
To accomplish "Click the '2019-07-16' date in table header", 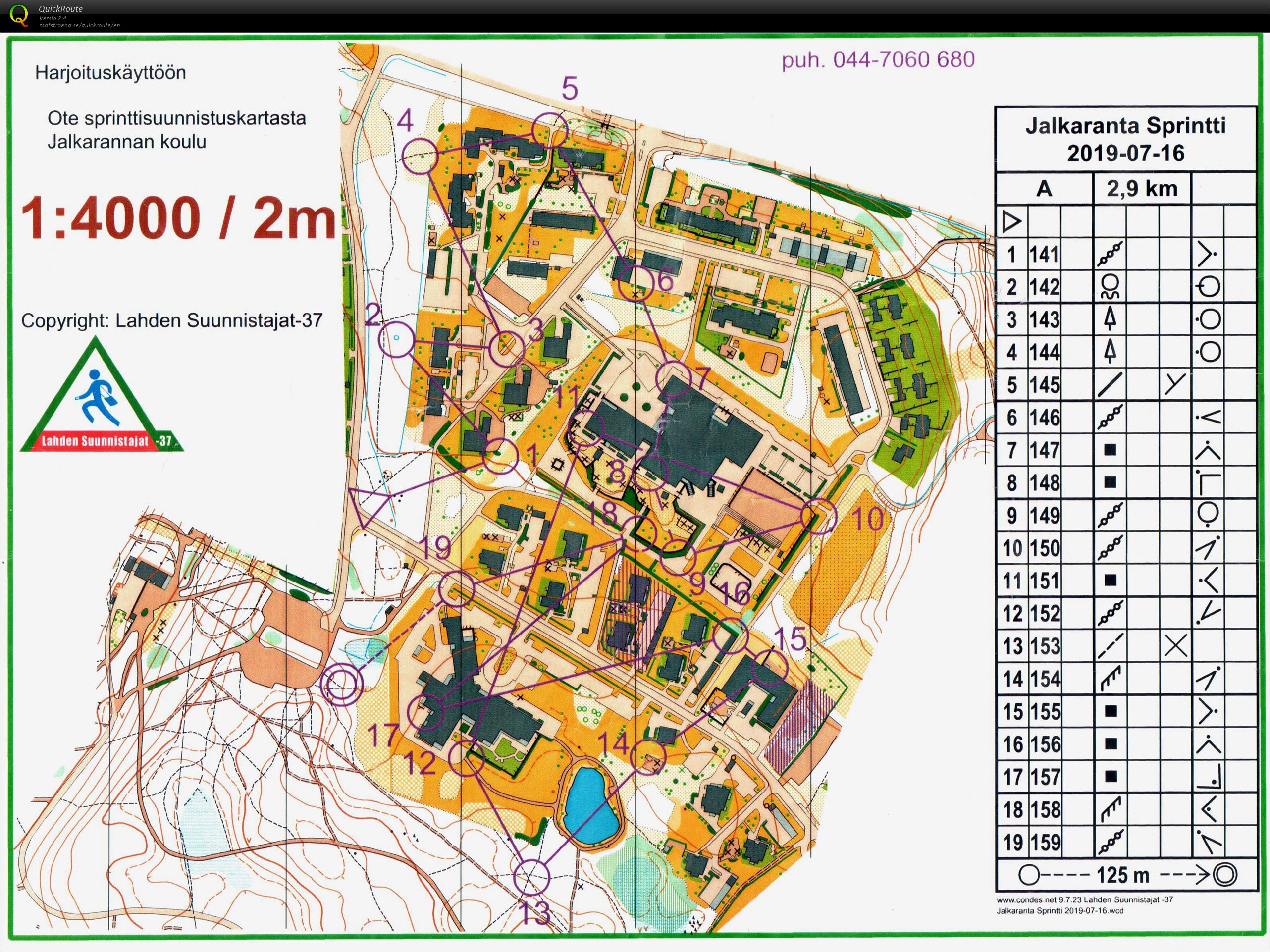I will tap(1125, 154).
